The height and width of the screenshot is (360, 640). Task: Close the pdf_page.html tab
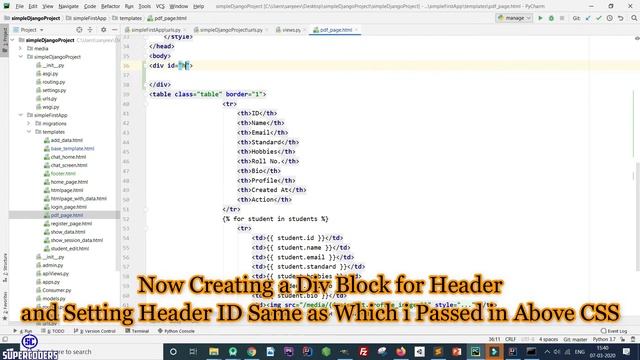(x=356, y=30)
